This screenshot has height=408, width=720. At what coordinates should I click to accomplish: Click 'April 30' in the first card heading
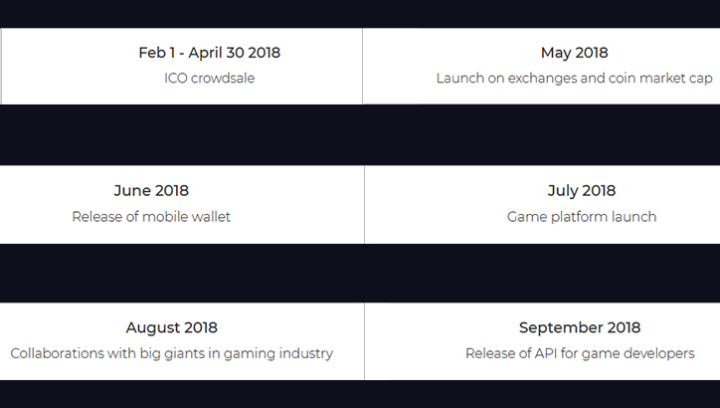coord(216,53)
